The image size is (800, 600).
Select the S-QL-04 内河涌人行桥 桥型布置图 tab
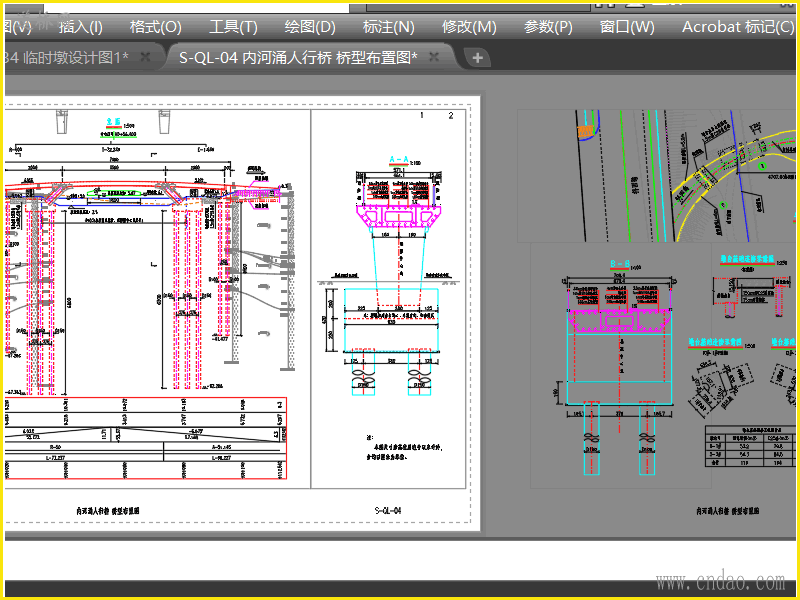coord(298,58)
